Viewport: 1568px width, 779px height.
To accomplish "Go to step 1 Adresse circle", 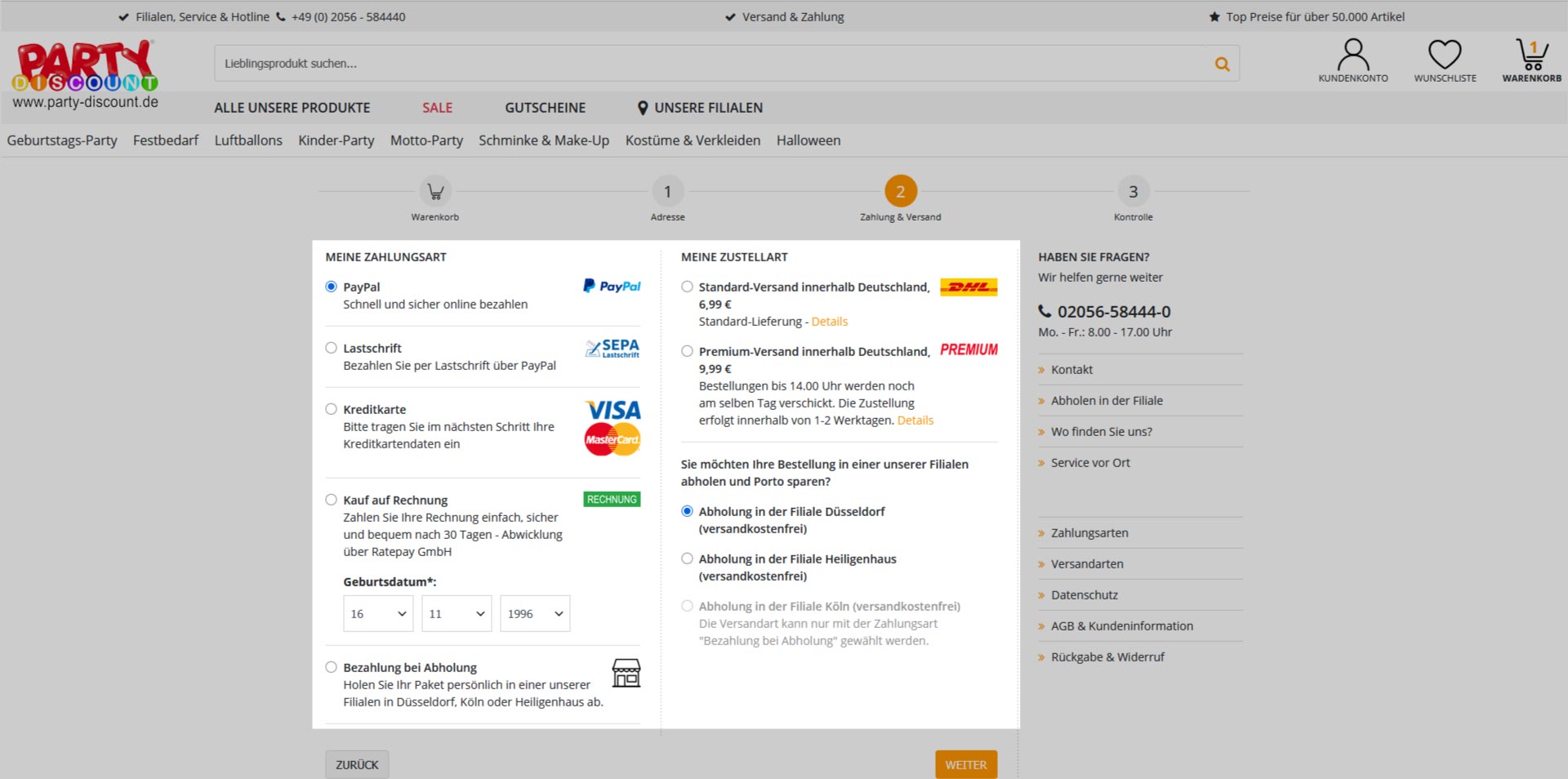I will [667, 192].
